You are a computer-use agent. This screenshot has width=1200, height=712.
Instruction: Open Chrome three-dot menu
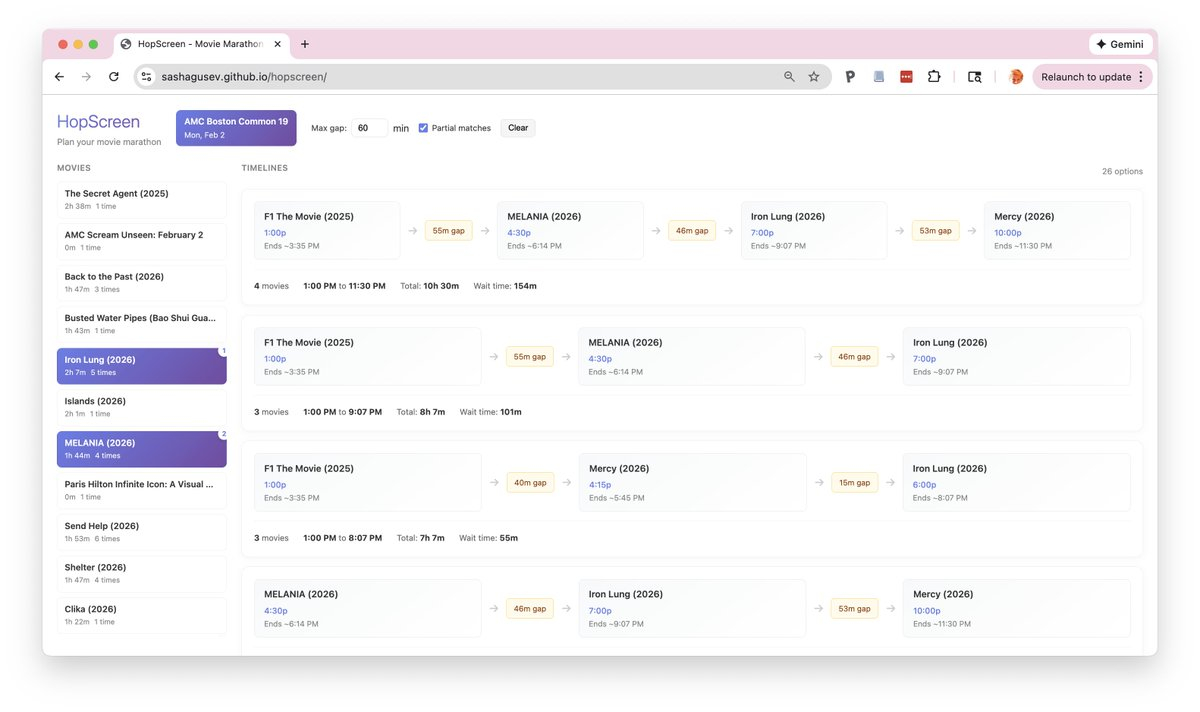1141,77
